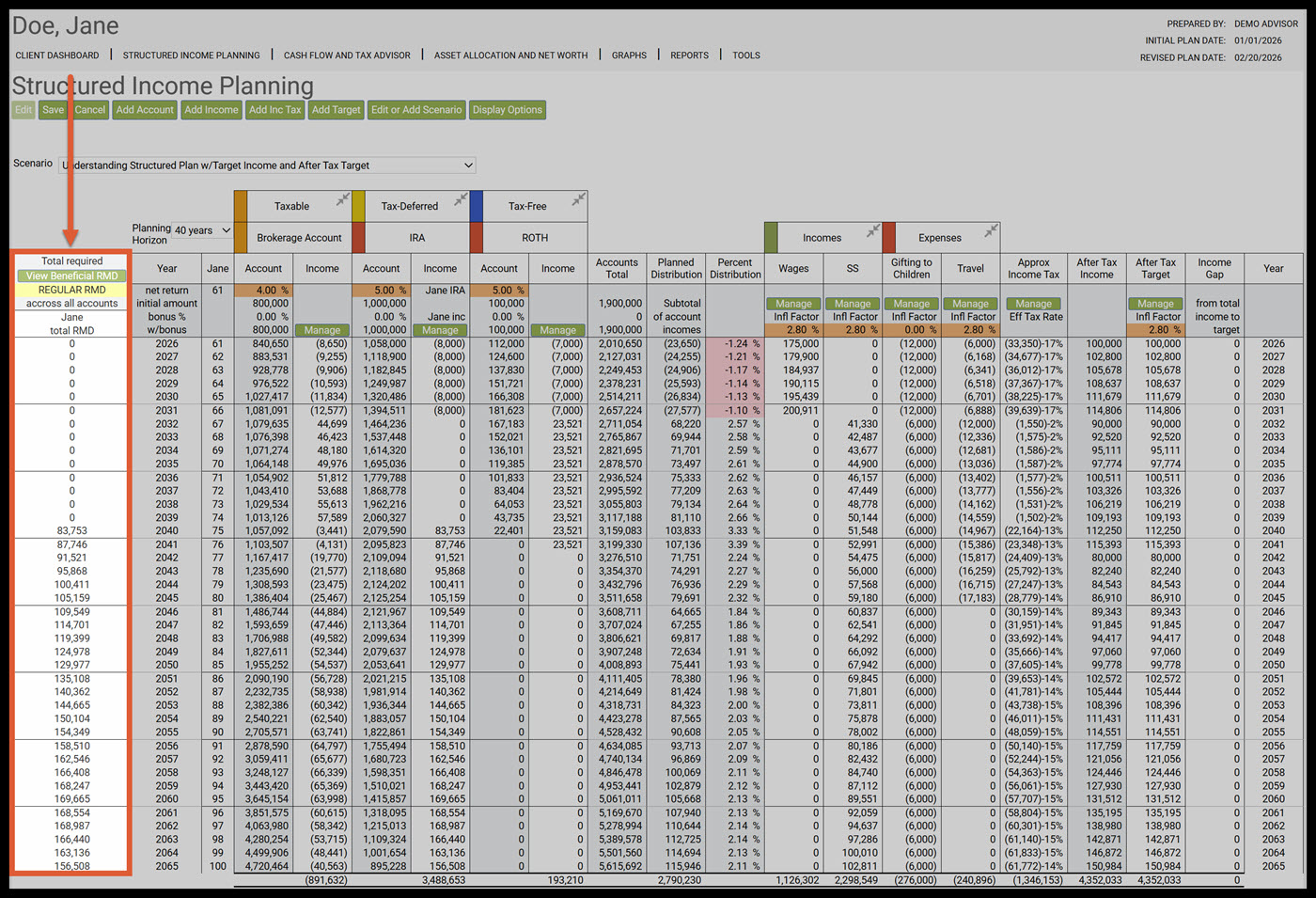Screen dimensions: 1316x898
Task: Click the ROTH account header
Action: (x=535, y=238)
